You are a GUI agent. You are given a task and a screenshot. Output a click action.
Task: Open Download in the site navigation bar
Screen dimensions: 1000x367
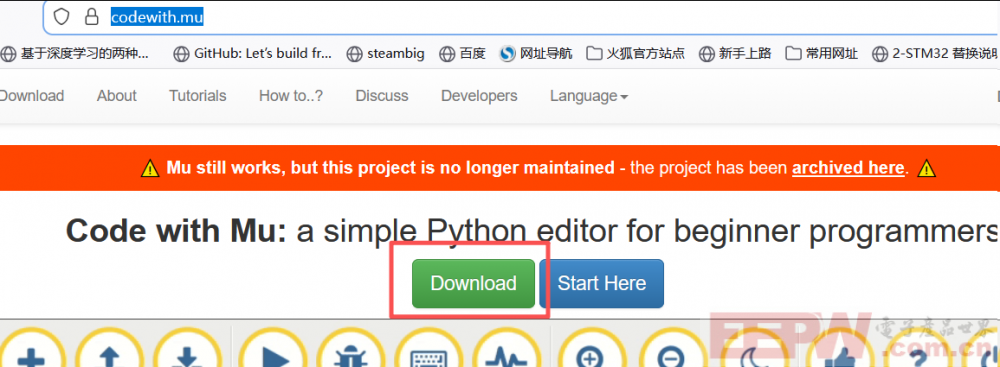pos(32,96)
